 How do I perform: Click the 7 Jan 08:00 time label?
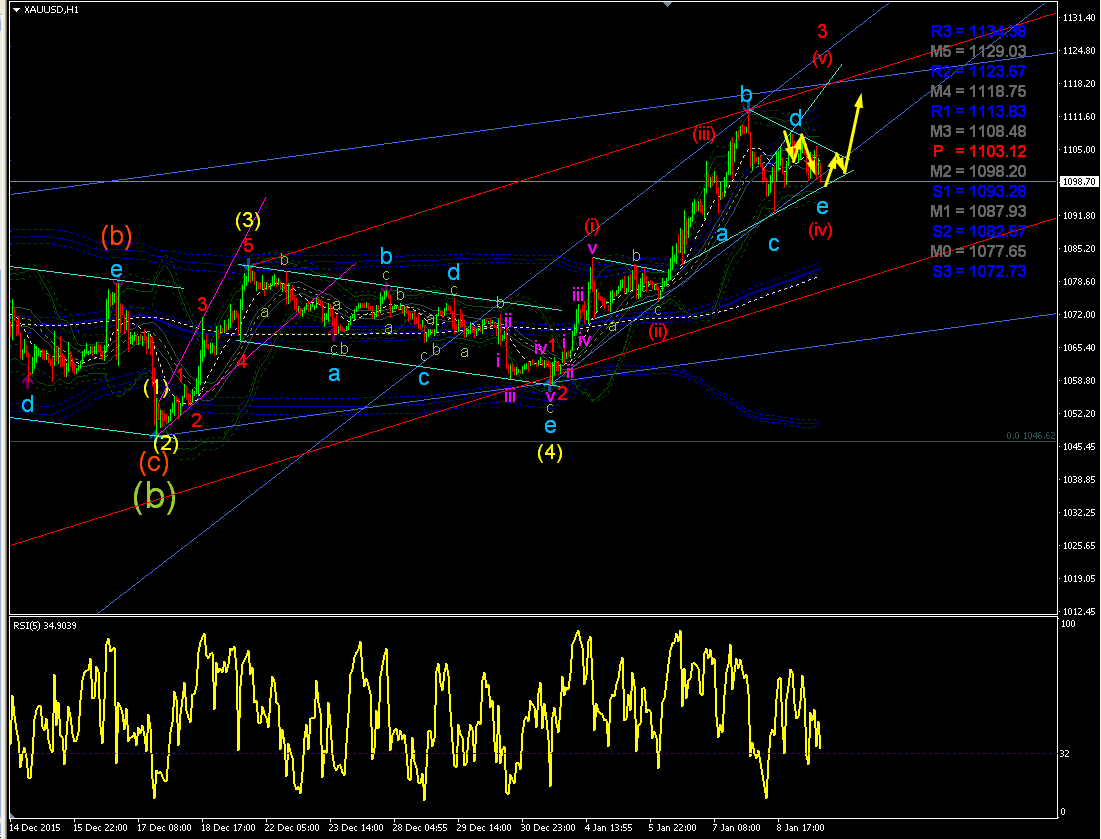click(x=737, y=827)
